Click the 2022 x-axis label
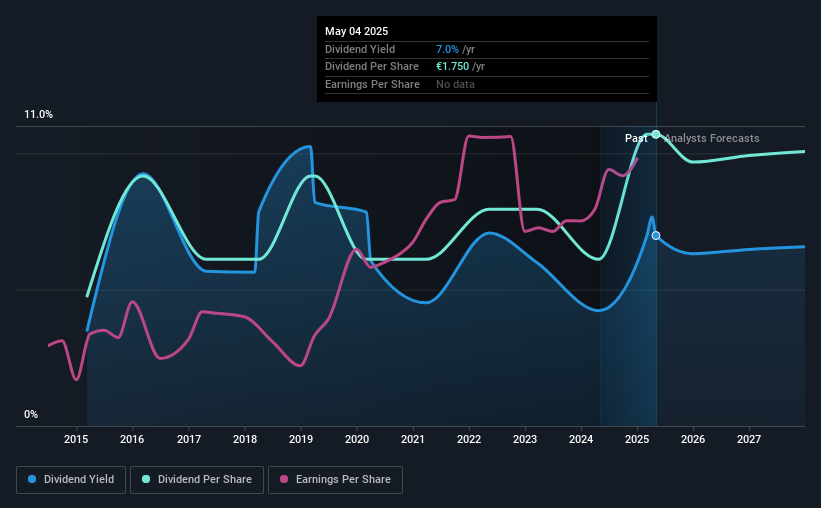The image size is (821, 508). pyautogui.click(x=469, y=439)
